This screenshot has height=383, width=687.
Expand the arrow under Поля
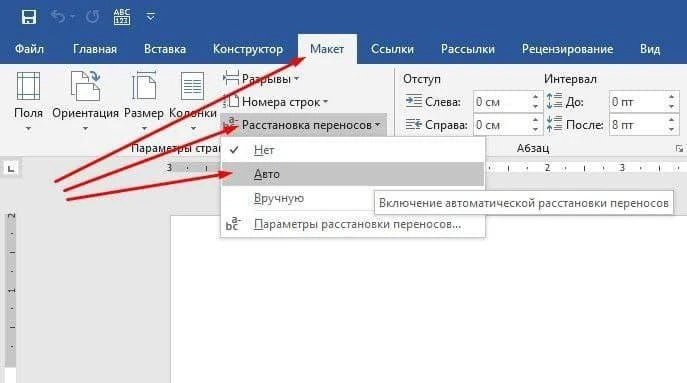tap(28, 128)
